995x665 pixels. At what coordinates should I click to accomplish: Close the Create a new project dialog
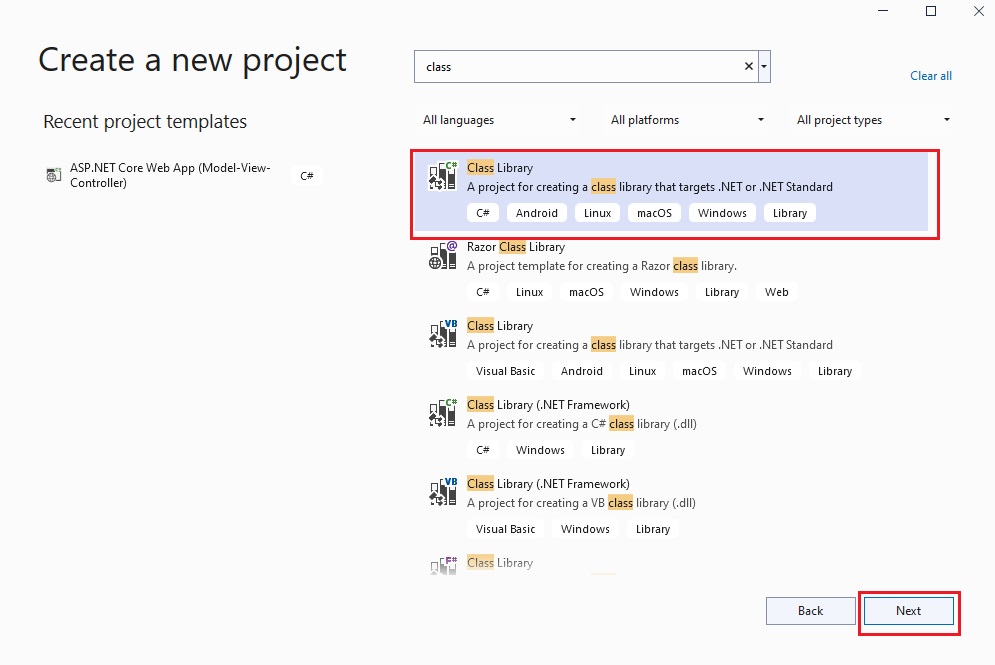pos(979,11)
